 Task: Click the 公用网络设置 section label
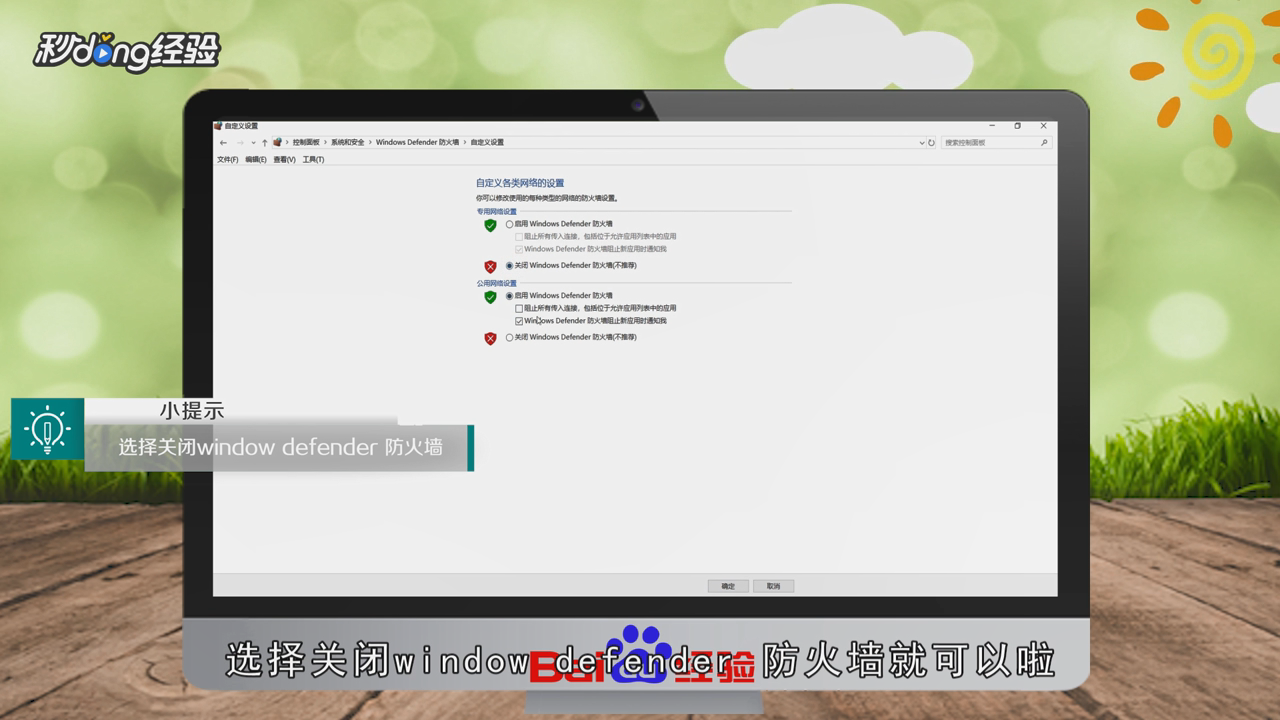(496, 284)
